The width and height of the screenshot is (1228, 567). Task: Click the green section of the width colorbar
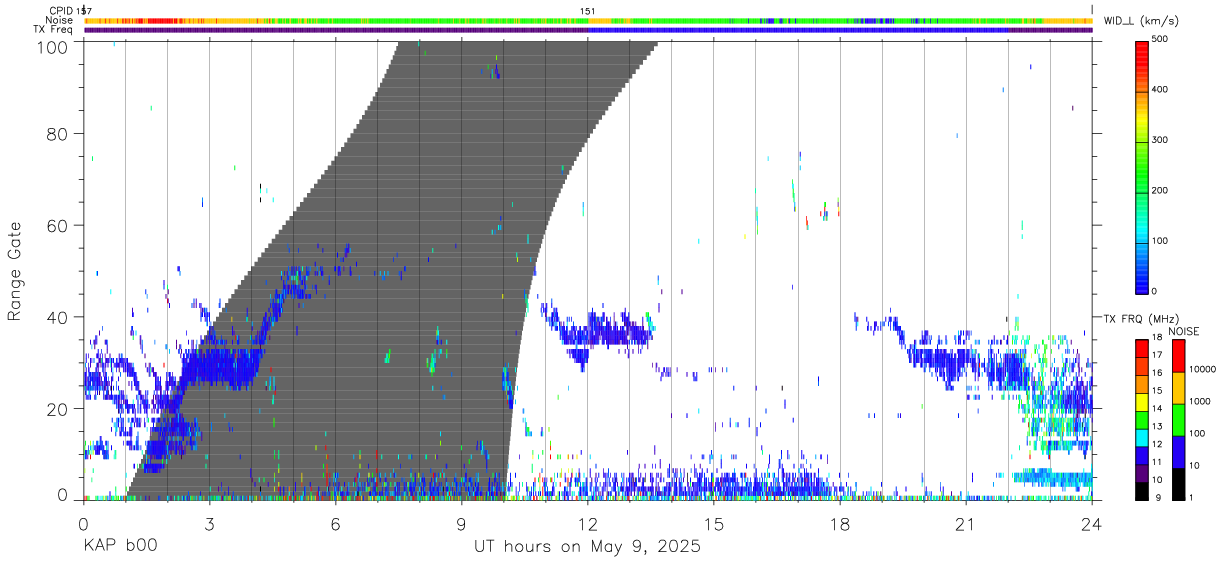1141,170
